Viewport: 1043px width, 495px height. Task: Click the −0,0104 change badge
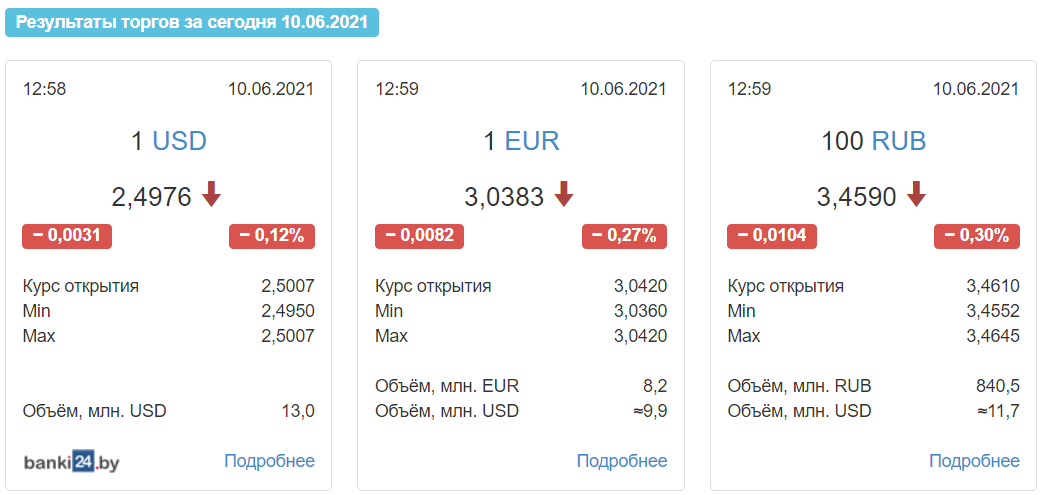coord(772,236)
